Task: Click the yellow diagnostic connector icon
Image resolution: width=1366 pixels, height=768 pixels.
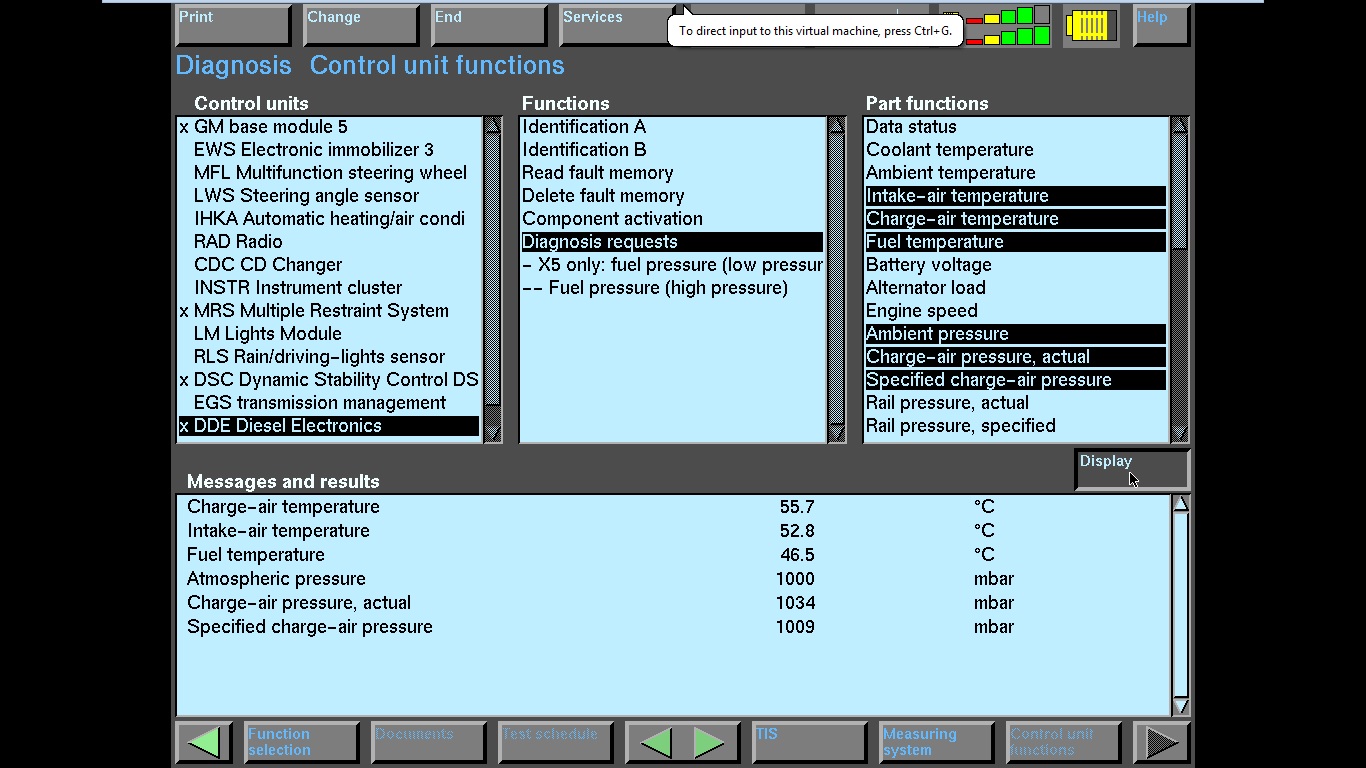Action: (1090, 26)
